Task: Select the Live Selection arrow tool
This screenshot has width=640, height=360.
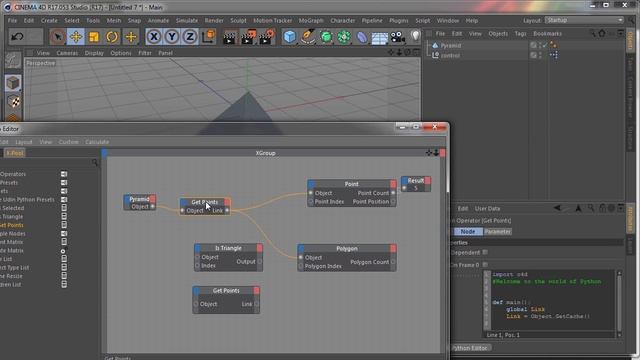Action: tap(58, 37)
